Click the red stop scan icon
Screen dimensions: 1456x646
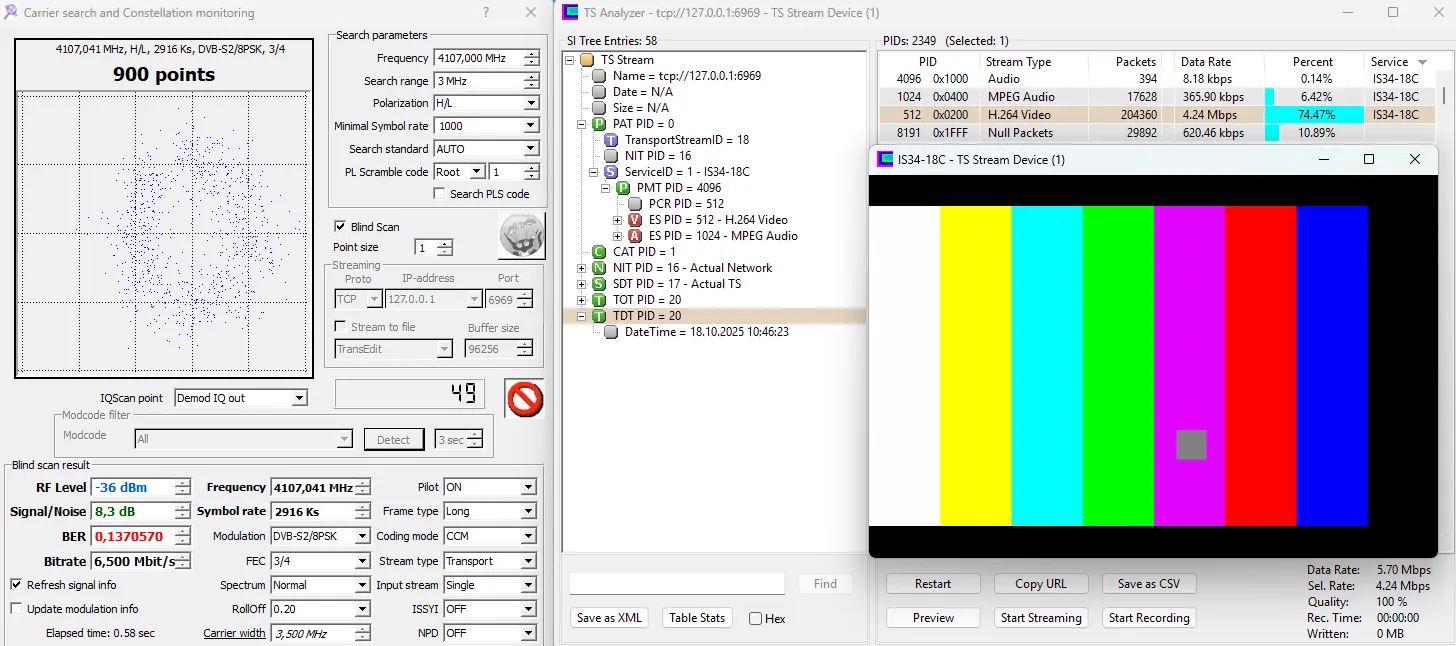[x=524, y=399]
